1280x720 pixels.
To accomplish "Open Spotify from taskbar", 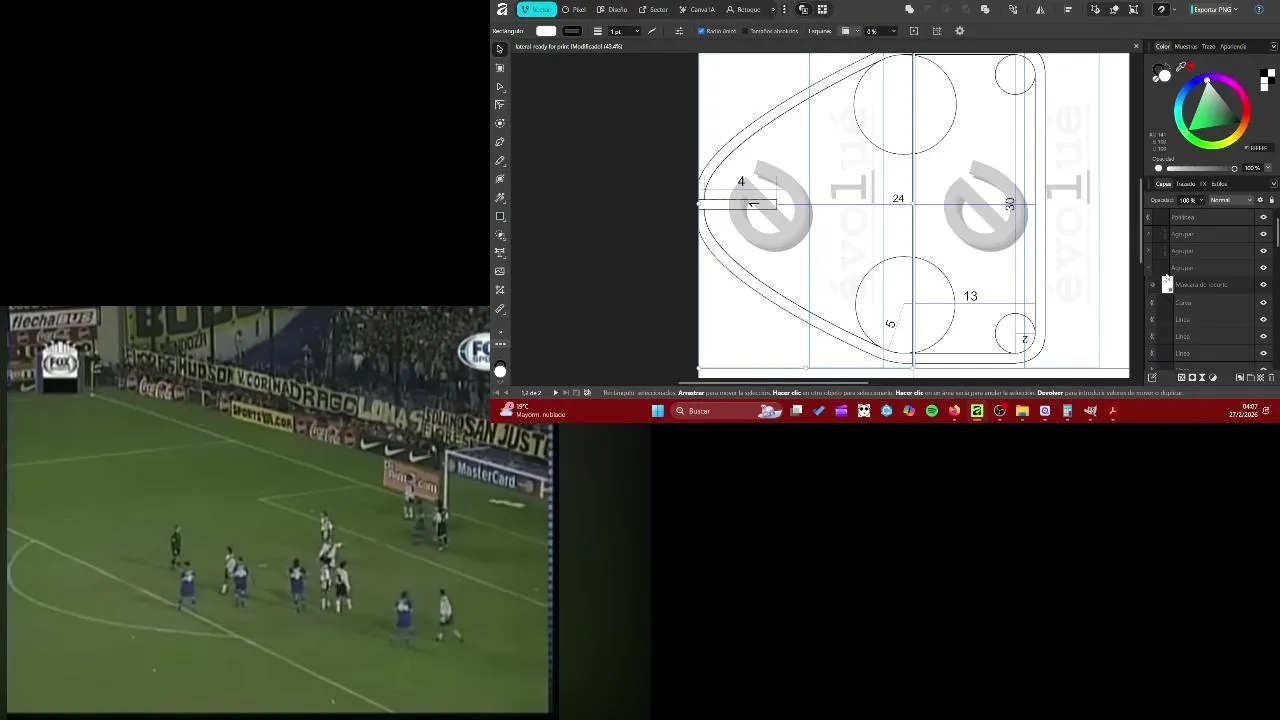I will [932, 411].
